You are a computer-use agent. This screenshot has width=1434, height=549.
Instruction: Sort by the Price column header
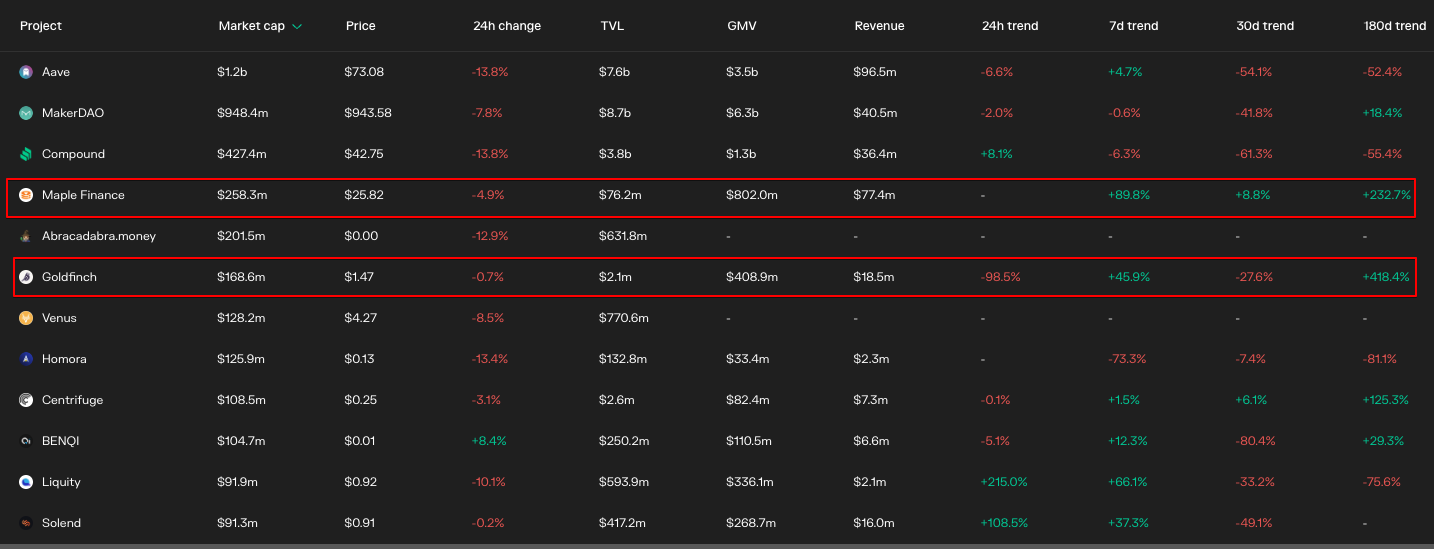(360, 26)
